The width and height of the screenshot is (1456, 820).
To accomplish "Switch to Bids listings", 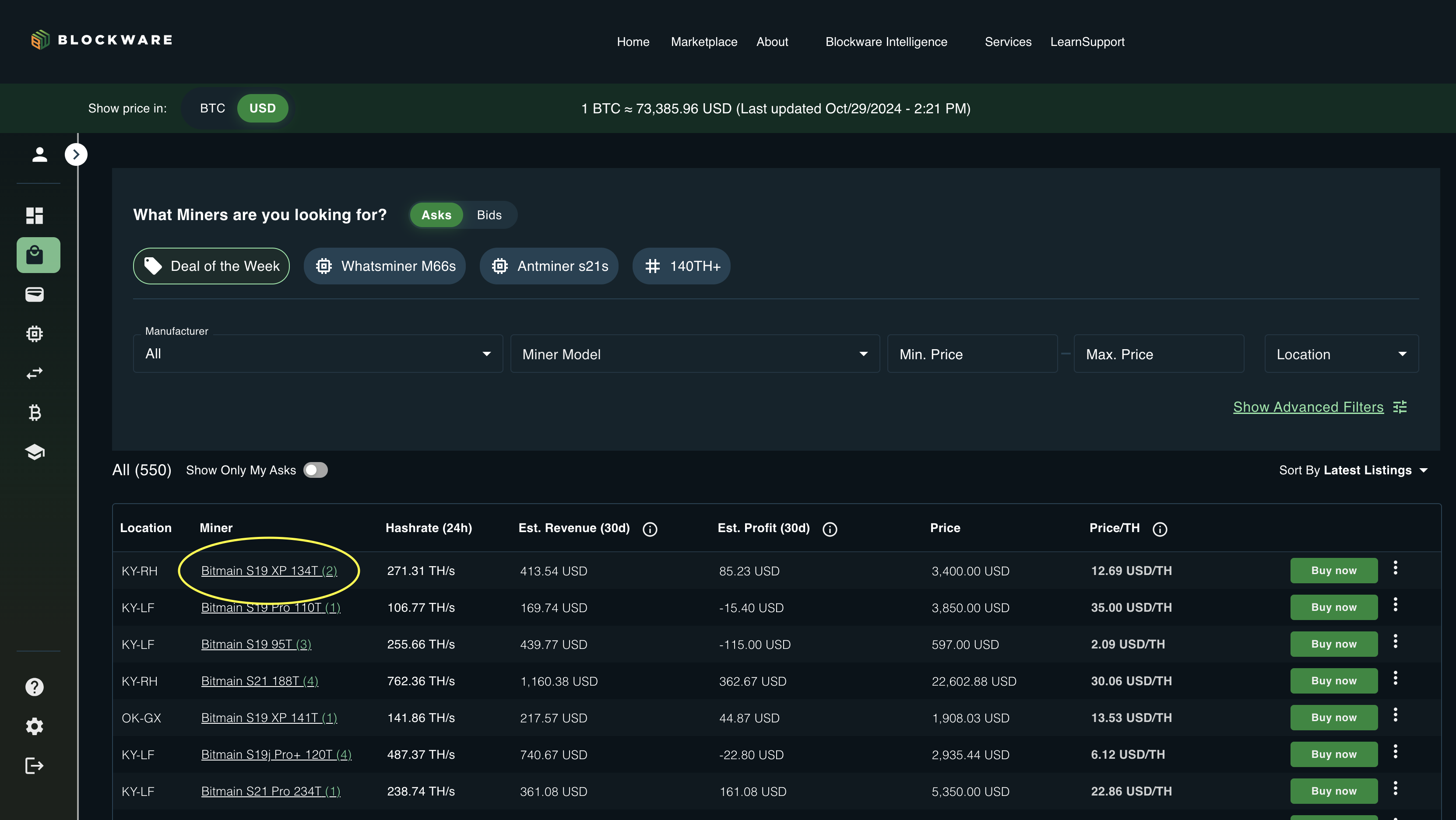I will 489,215.
